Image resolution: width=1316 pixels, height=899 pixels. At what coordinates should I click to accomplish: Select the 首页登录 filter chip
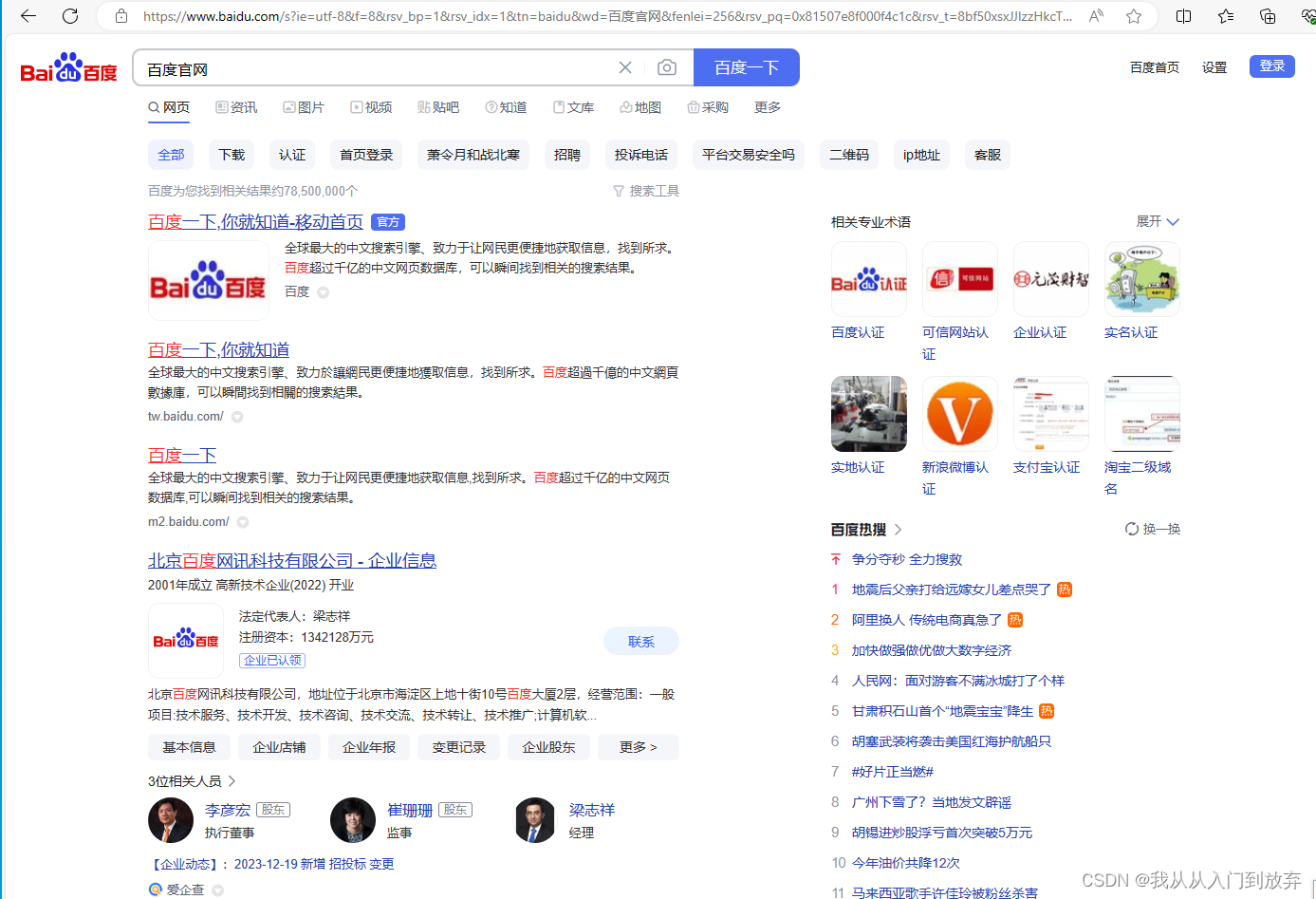366,155
